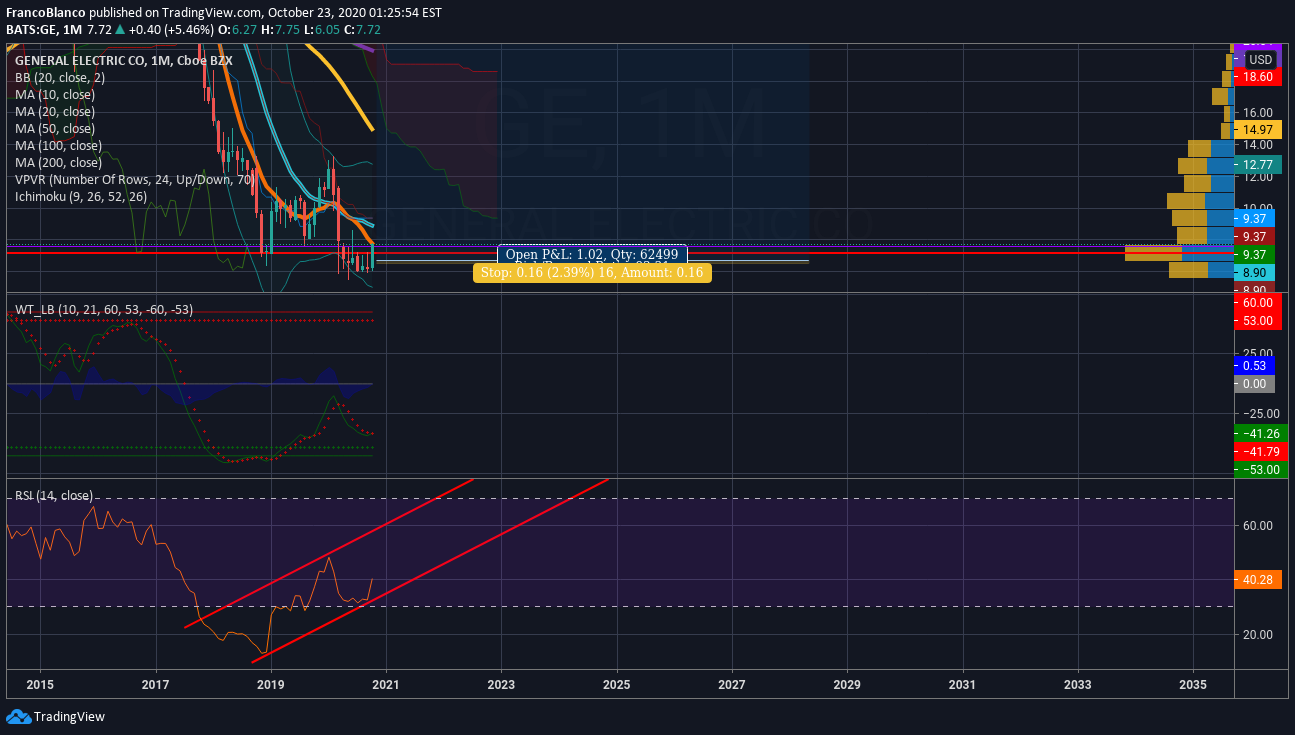Select the lower red RSI channel trendline
1295x735 pixels.
tap(430, 571)
